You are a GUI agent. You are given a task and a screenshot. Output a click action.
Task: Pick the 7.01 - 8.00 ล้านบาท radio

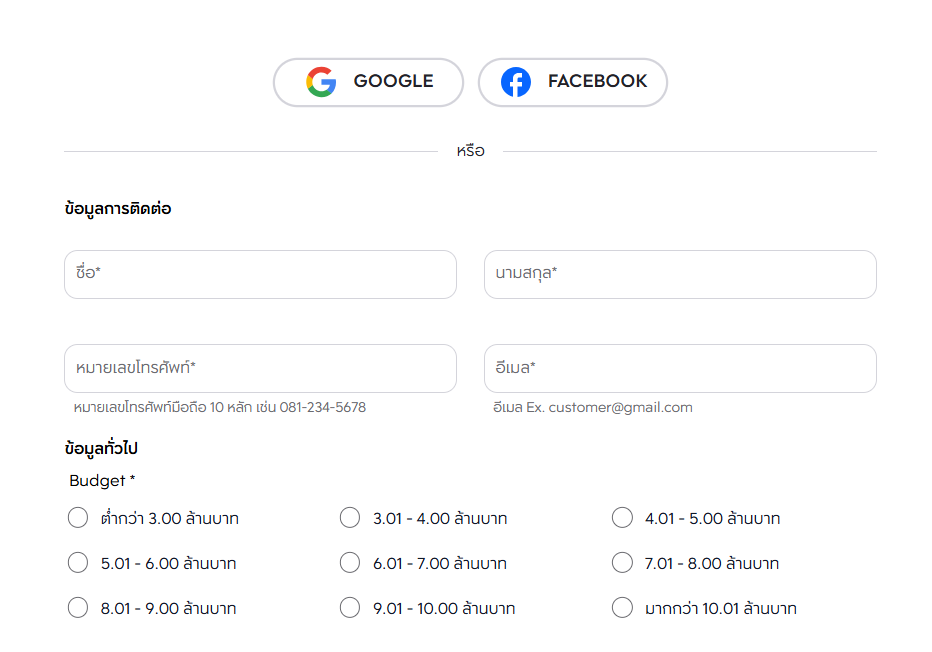tap(622, 563)
